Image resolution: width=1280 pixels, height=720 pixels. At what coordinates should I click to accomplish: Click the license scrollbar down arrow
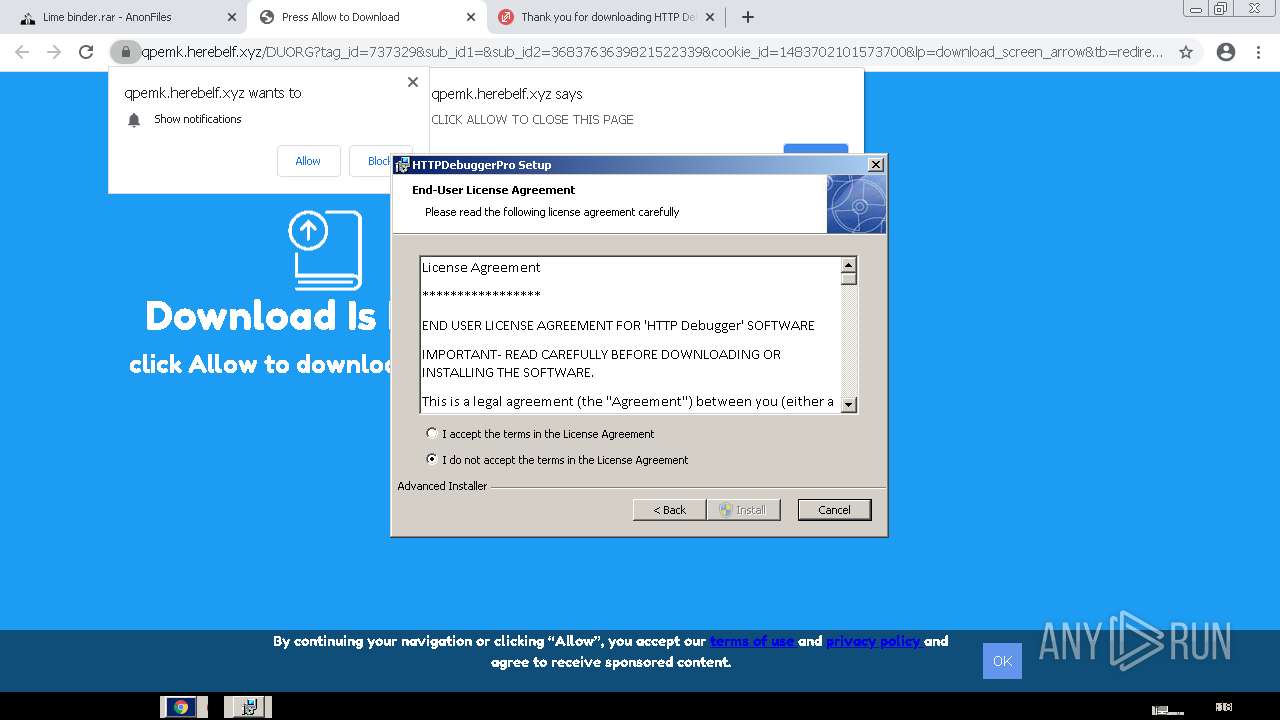[849, 405]
